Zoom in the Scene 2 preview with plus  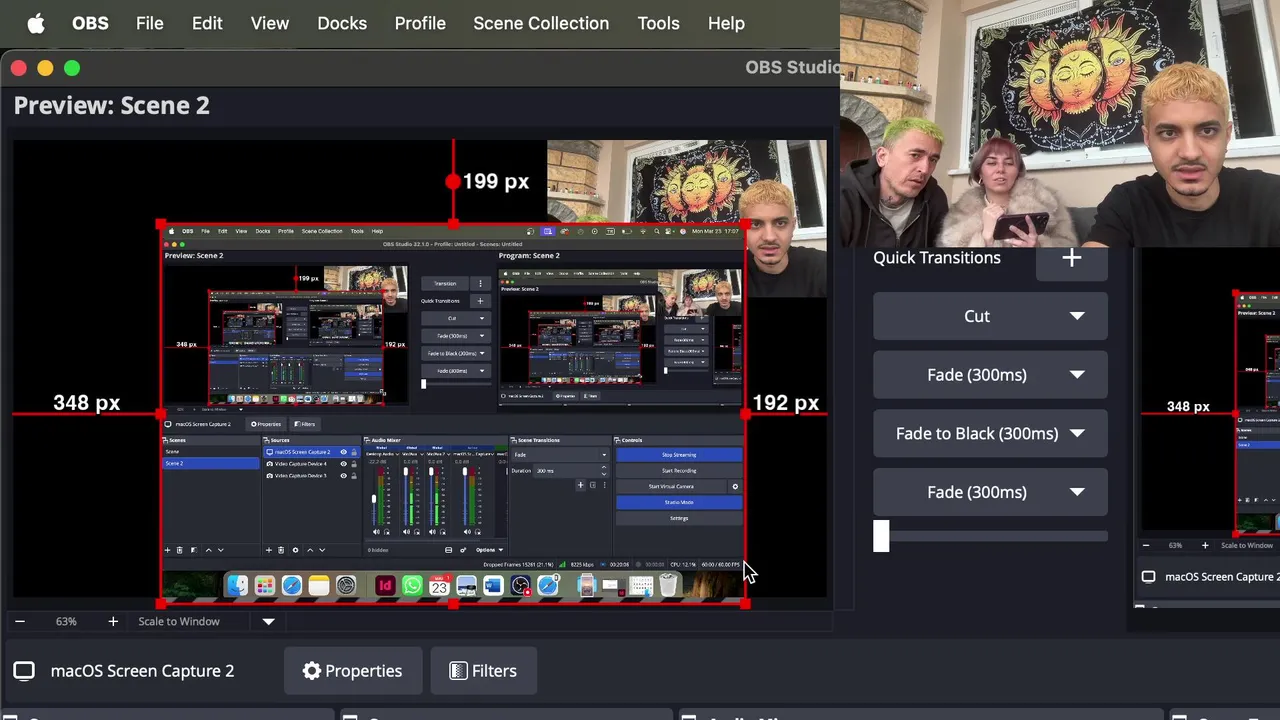tap(113, 621)
